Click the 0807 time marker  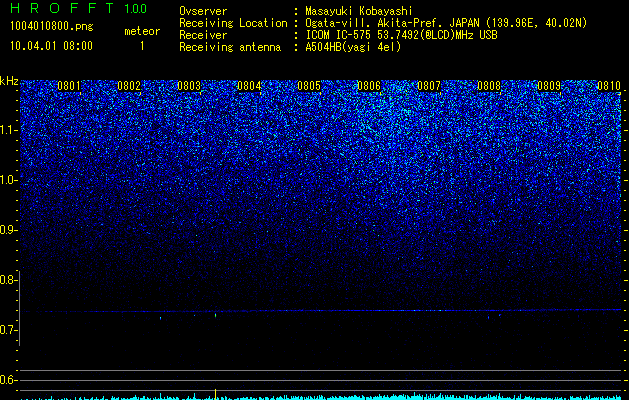point(429,86)
